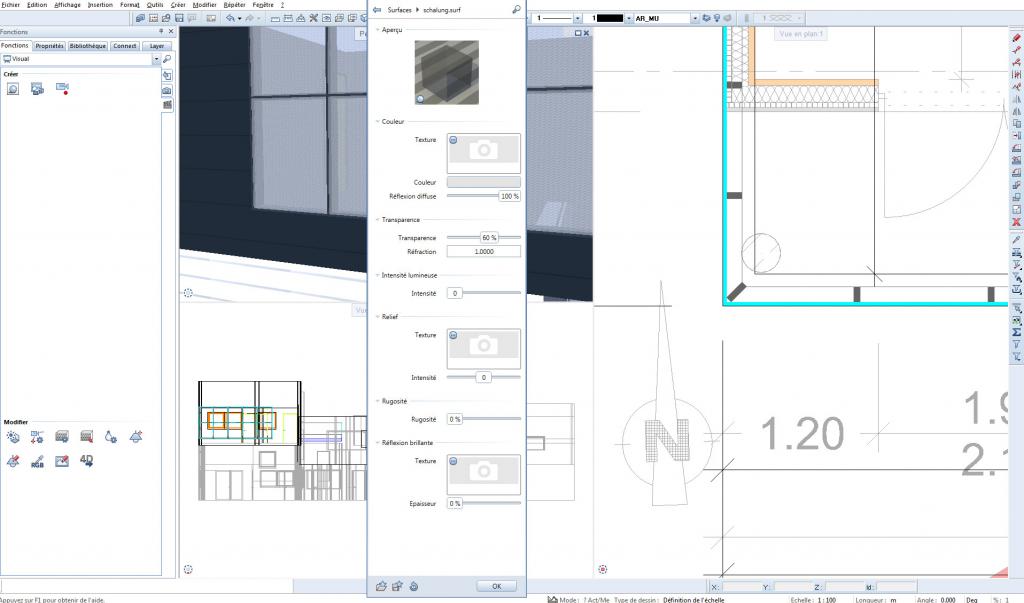Adjust the Intensité lumineuse slider
Image resolution: width=1024 pixels, height=603 pixels.
[484, 293]
